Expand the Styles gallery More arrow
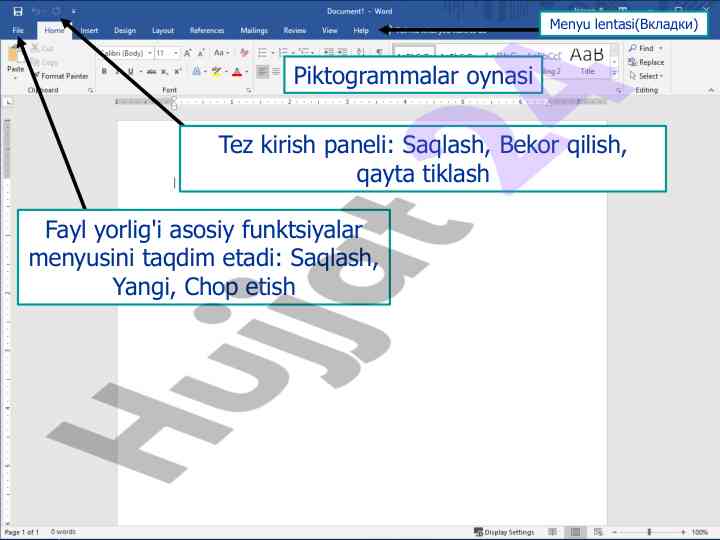The image size is (720, 540). [x=614, y=73]
